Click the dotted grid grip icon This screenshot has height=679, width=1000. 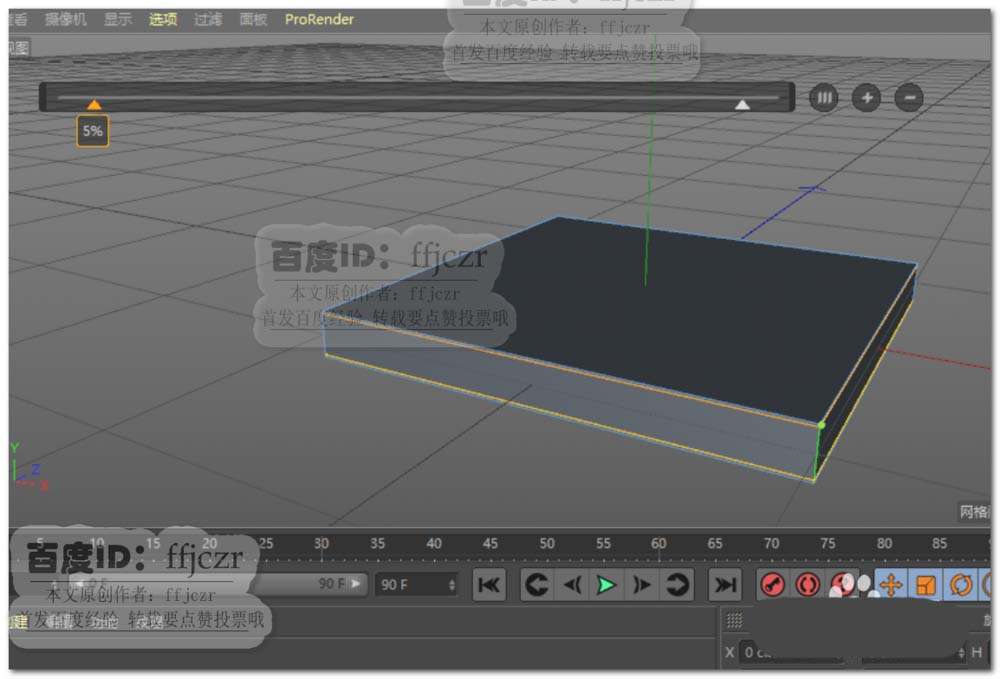click(x=734, y=620)
